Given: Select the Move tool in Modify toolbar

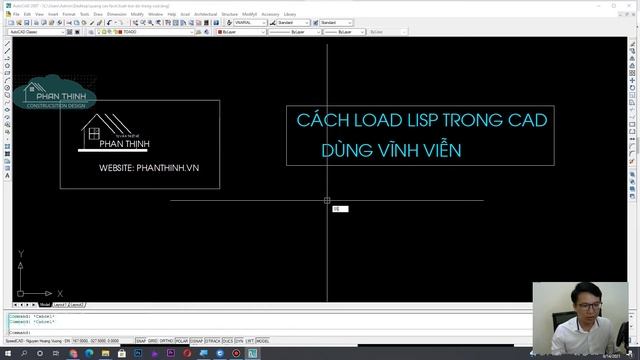Looking at the screenshot, I should 632,80.
